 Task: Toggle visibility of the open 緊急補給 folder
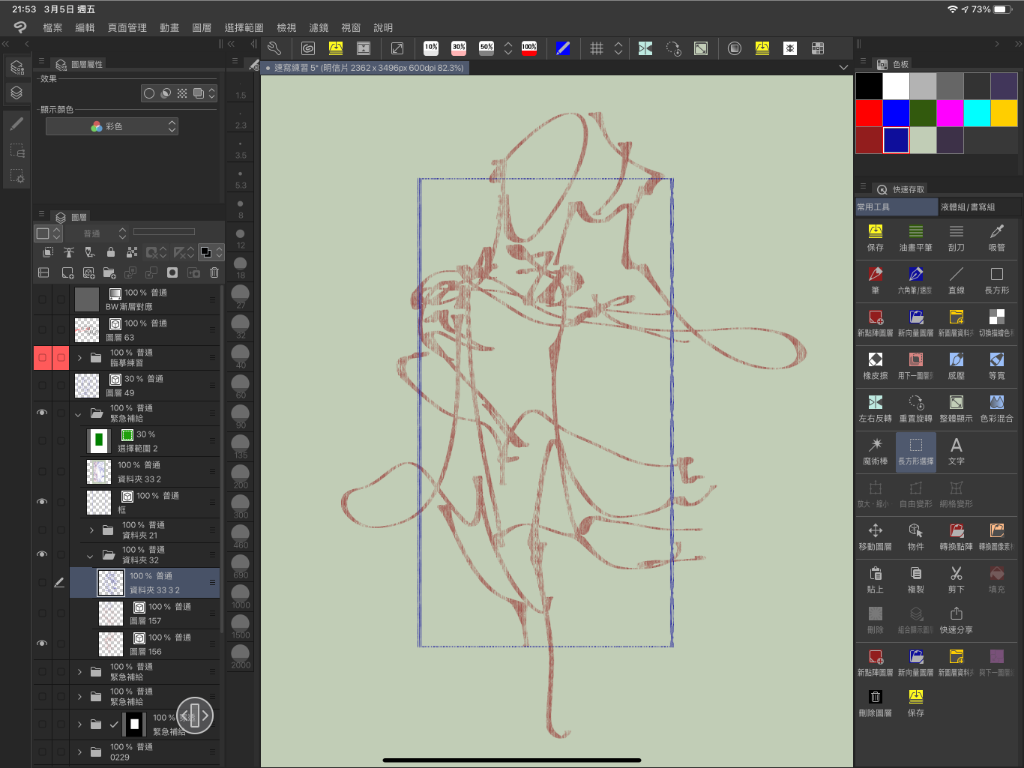click(42, 413)
